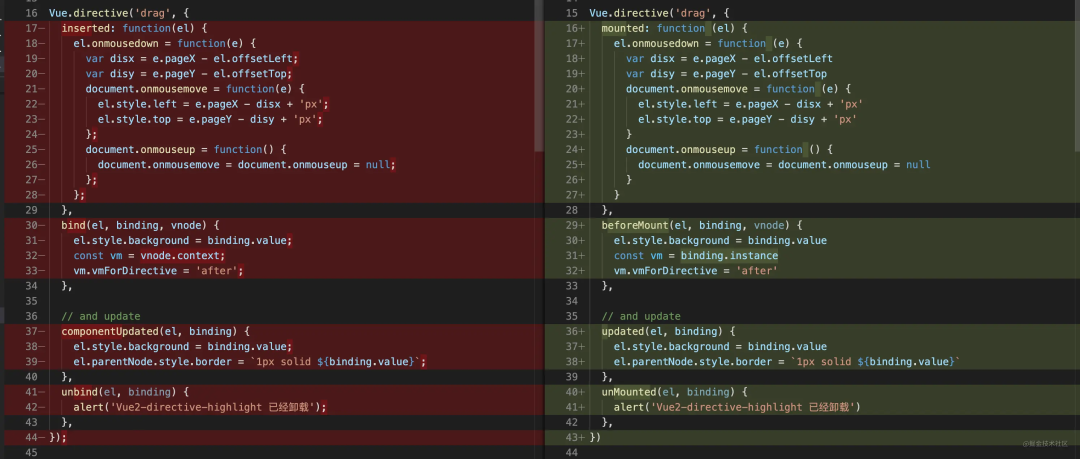Click the modified pane's vertical scrollbar thumb
1080x459 pixels.
[1076, 76]
